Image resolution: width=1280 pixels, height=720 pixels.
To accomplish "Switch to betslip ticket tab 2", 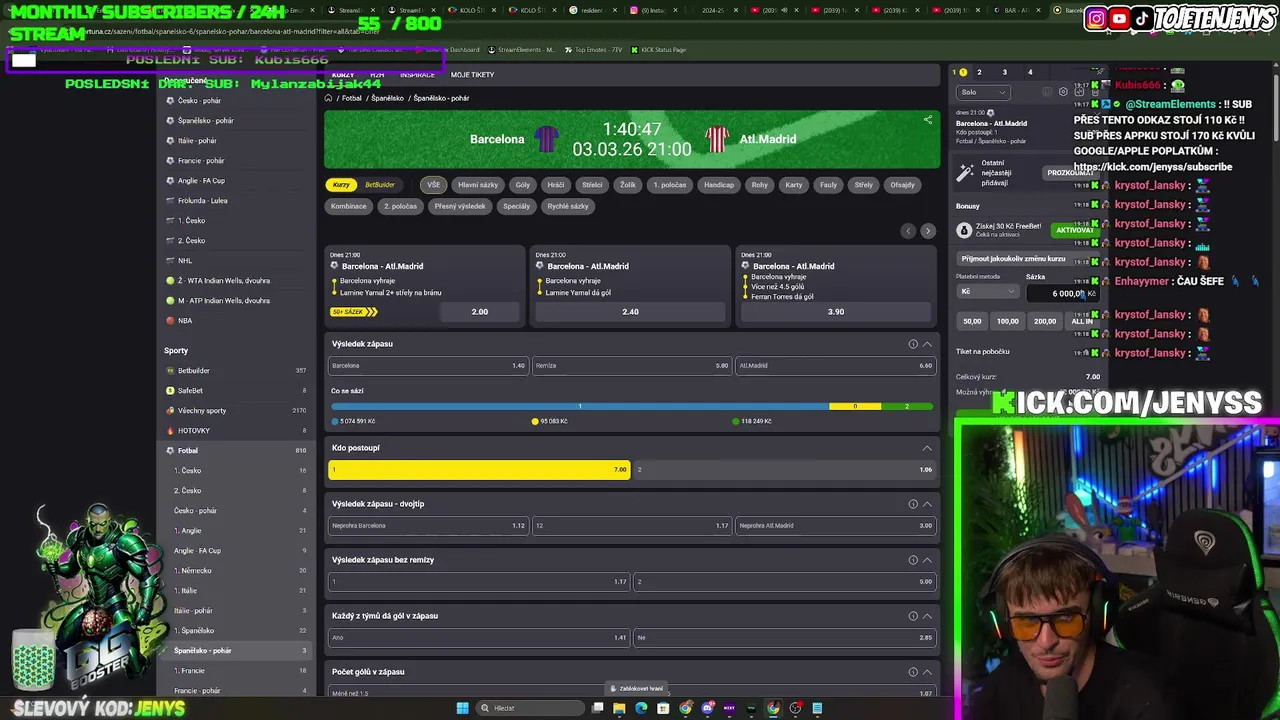I will click(979, 72).
